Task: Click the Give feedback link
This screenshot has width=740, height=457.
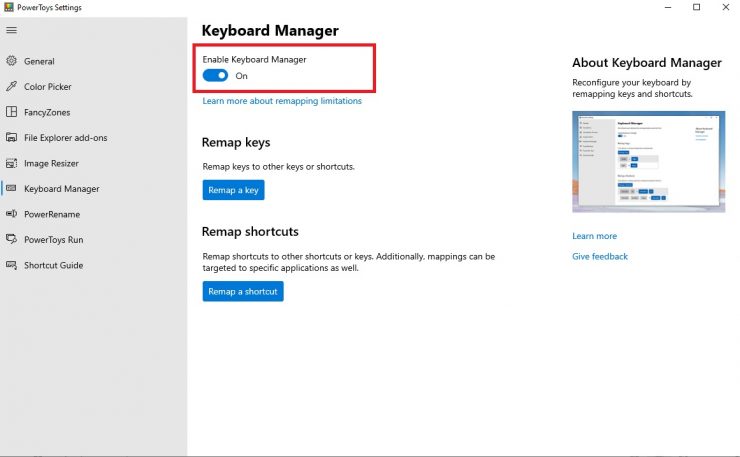Action: pos(600,256)
